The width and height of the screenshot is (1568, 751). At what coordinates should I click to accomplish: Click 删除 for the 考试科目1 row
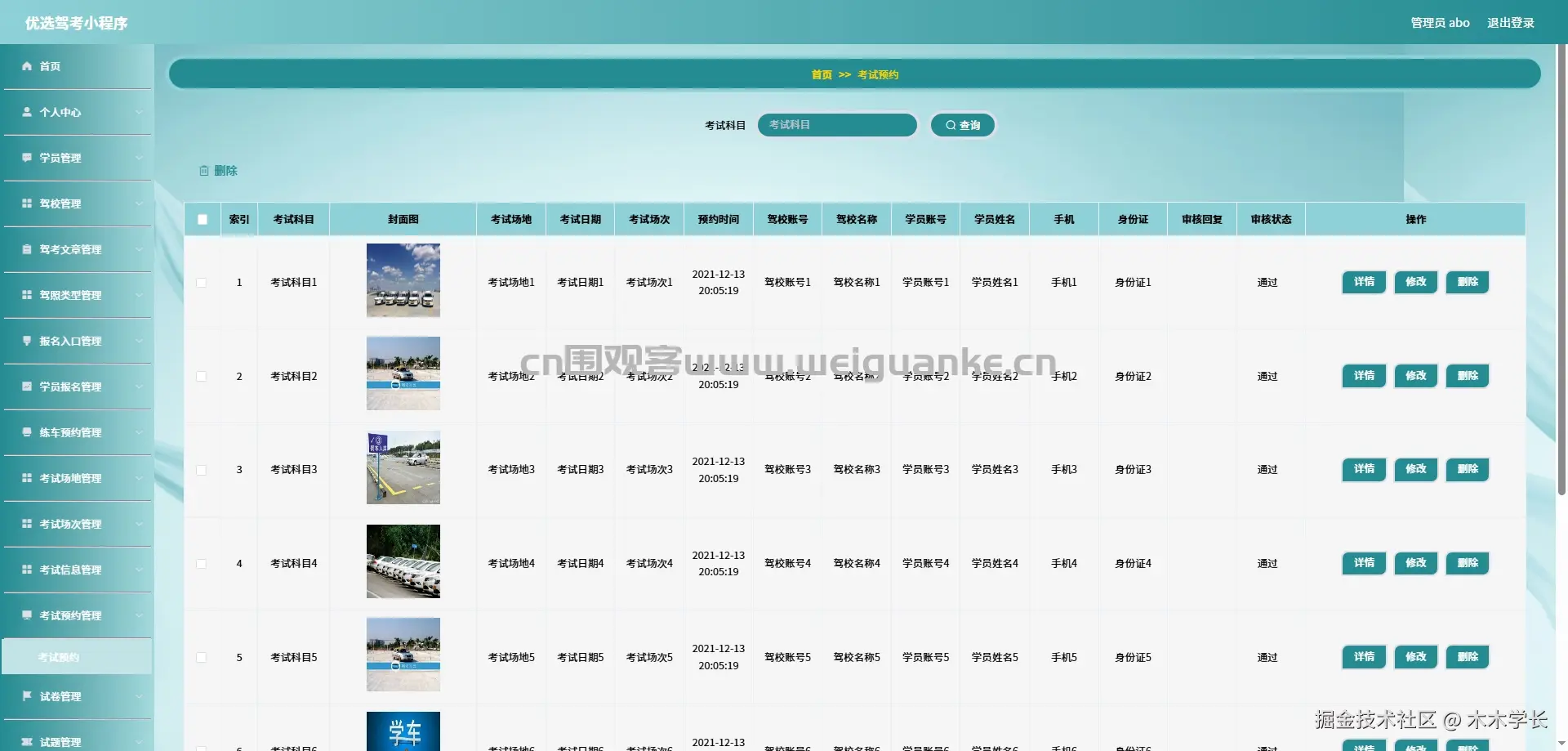(x=1468, y=282)
